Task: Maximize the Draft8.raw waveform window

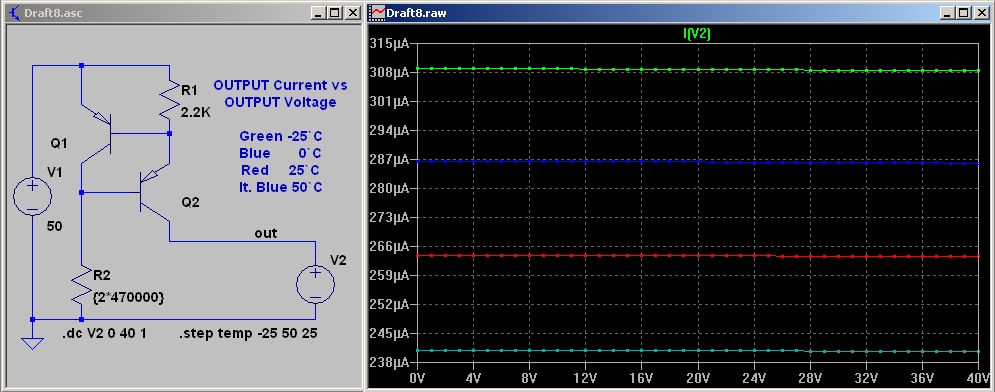Action: tap(964, 13)
